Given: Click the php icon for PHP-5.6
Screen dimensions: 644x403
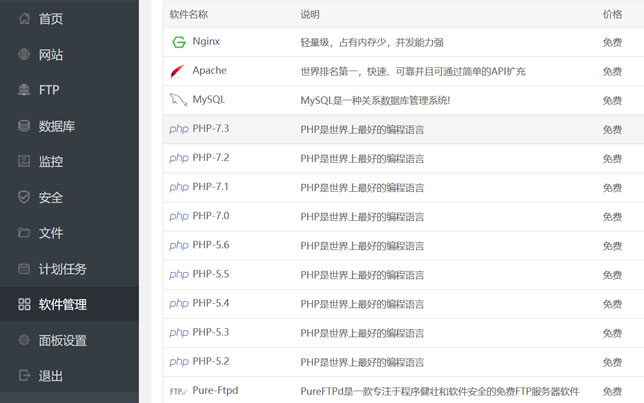Looking at the screenshot, I should pyautogui.click(x=179, y=246).
